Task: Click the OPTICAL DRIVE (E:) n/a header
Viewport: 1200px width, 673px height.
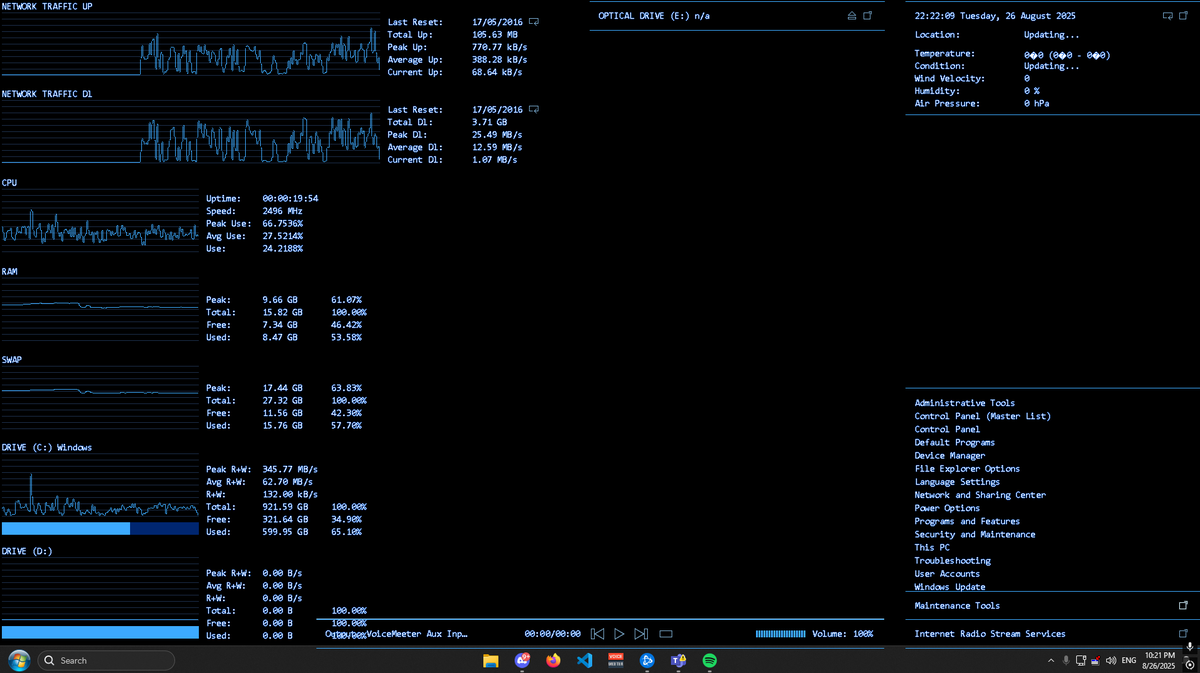Action: tap(654, 16)
